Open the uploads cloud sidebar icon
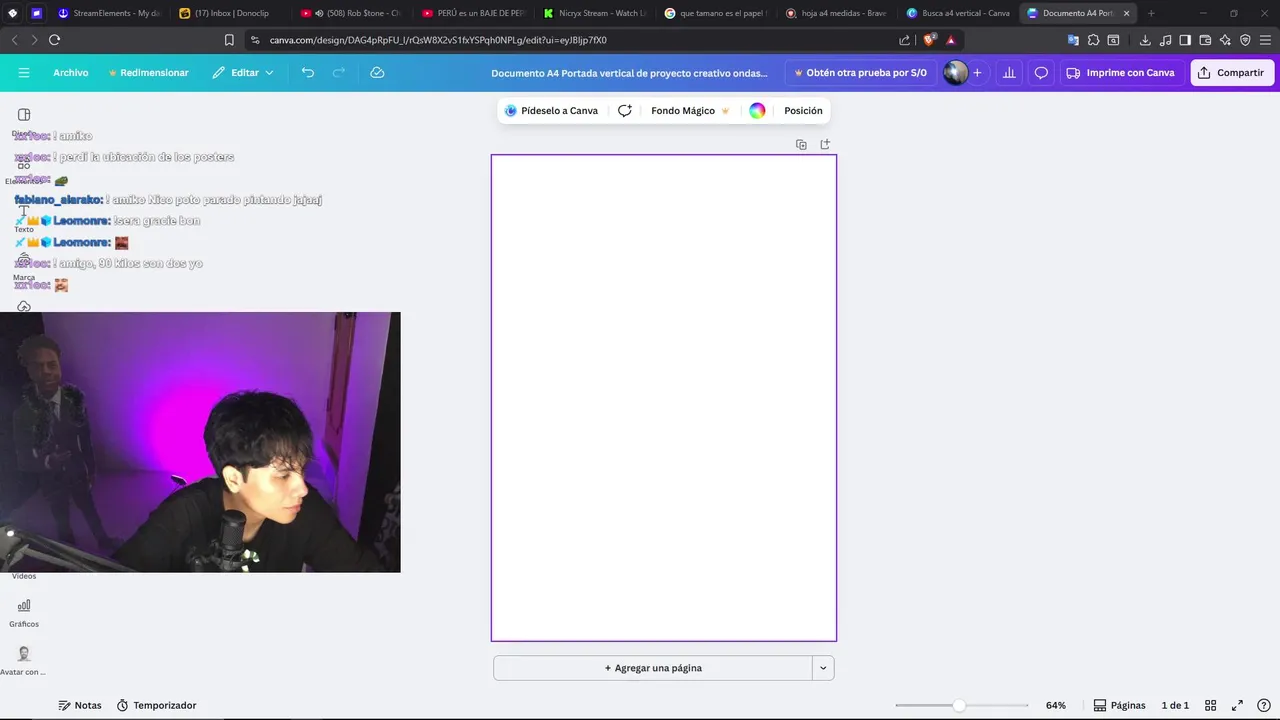The image size is (1280, 720). [x=24, y=306]
